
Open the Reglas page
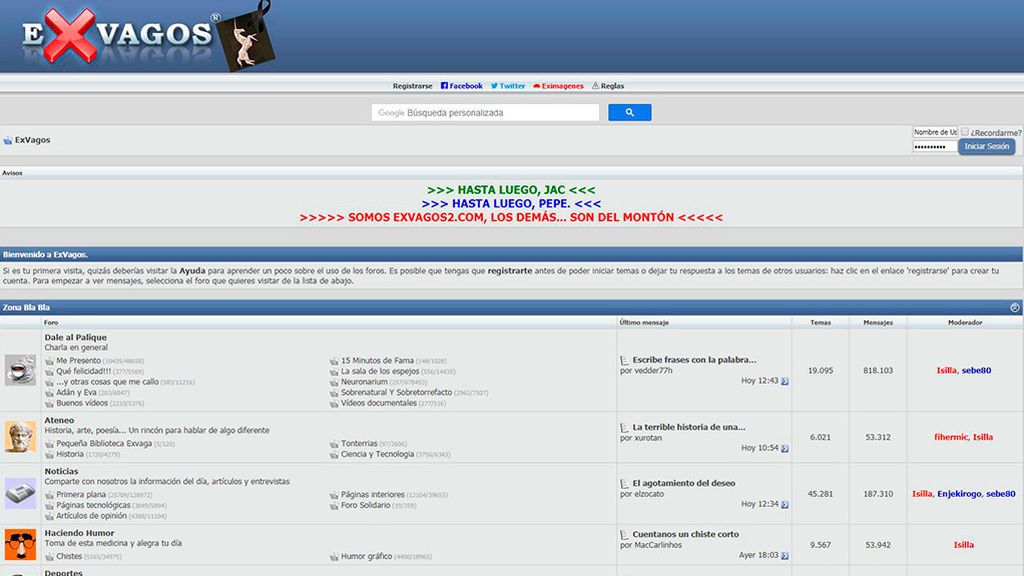pyautogui.click(x=607, y=86)
